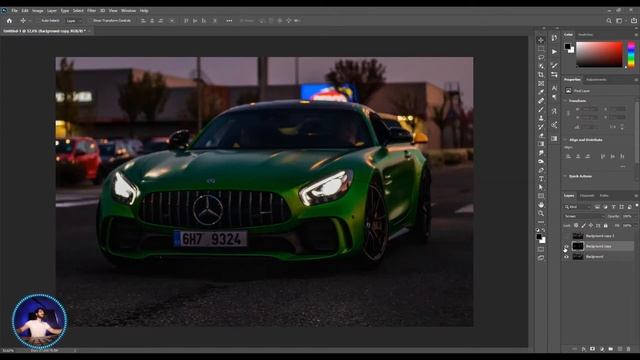Open the Filter menu
This screenshot has height=360, width=640.
click(91, 11)
